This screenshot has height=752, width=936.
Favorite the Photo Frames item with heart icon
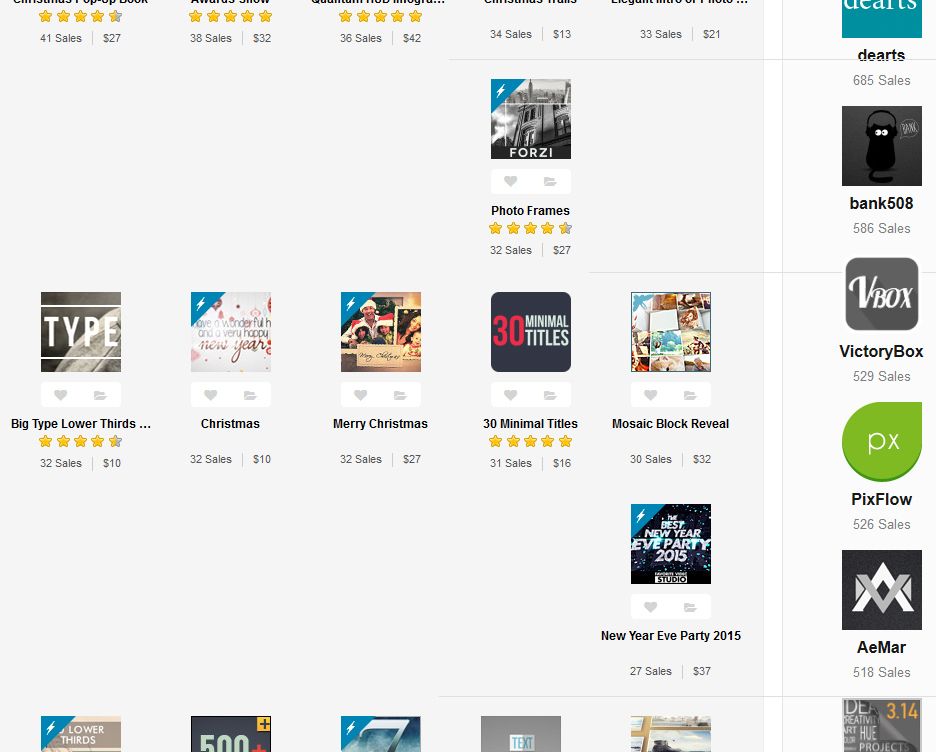point(510,181)
